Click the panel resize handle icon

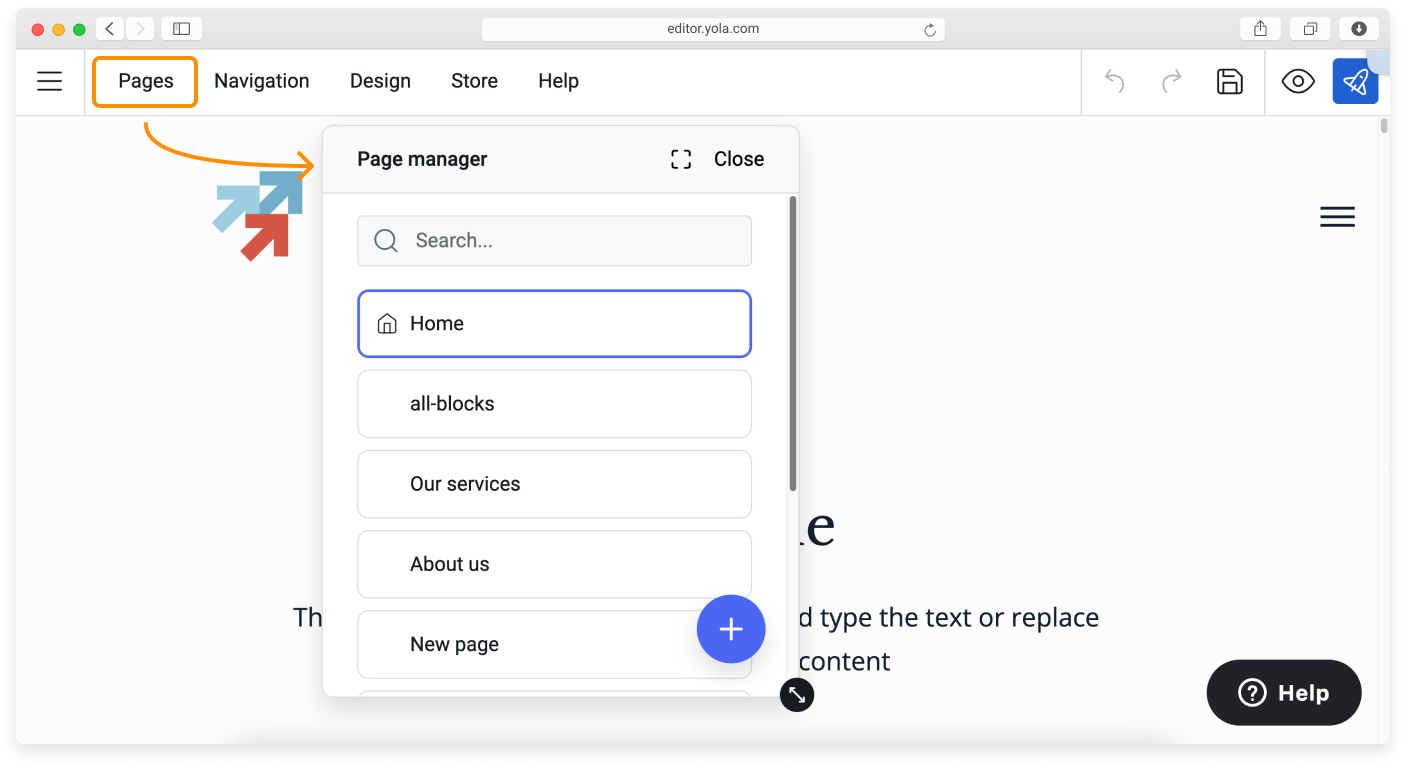pyautogui.click(x=797, y=694)
